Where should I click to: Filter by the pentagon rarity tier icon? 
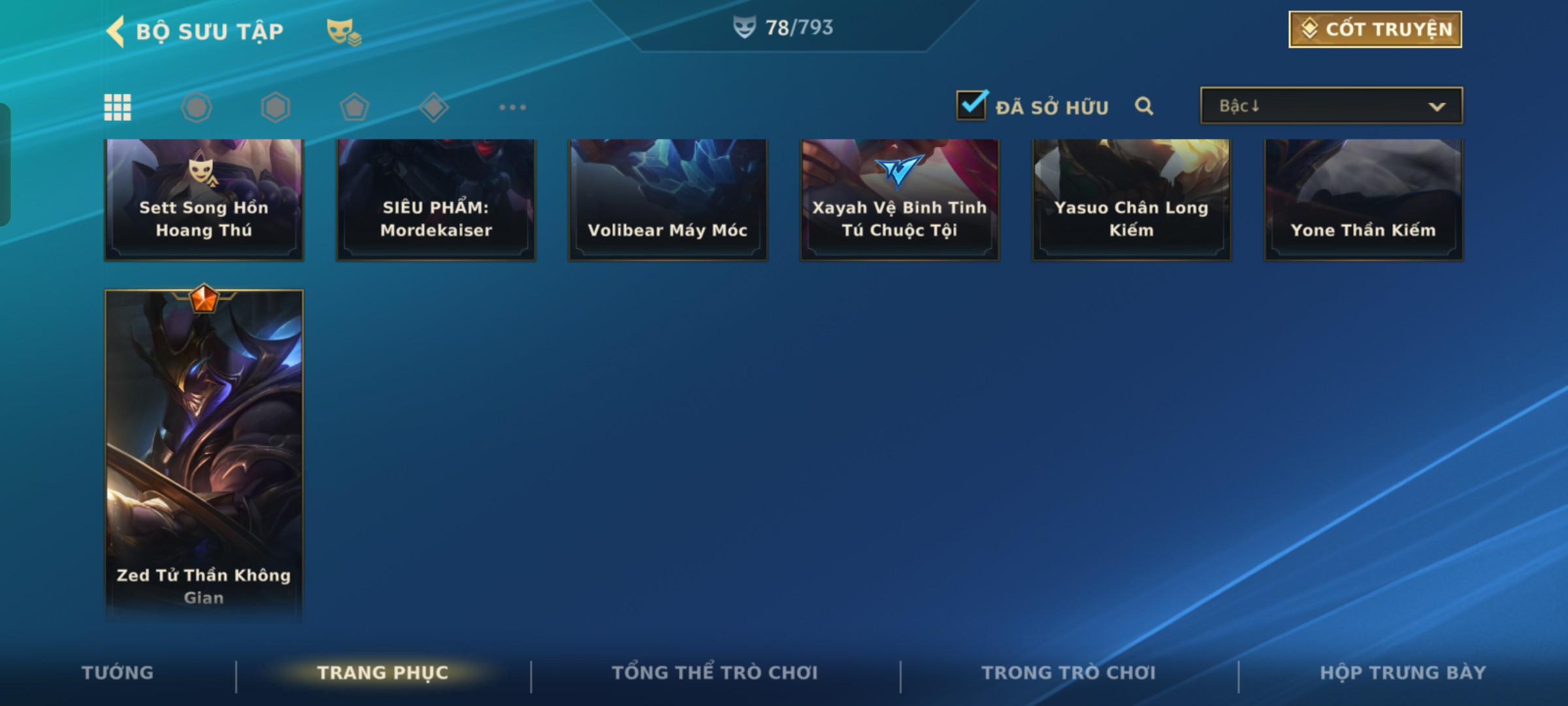[354, 107]
